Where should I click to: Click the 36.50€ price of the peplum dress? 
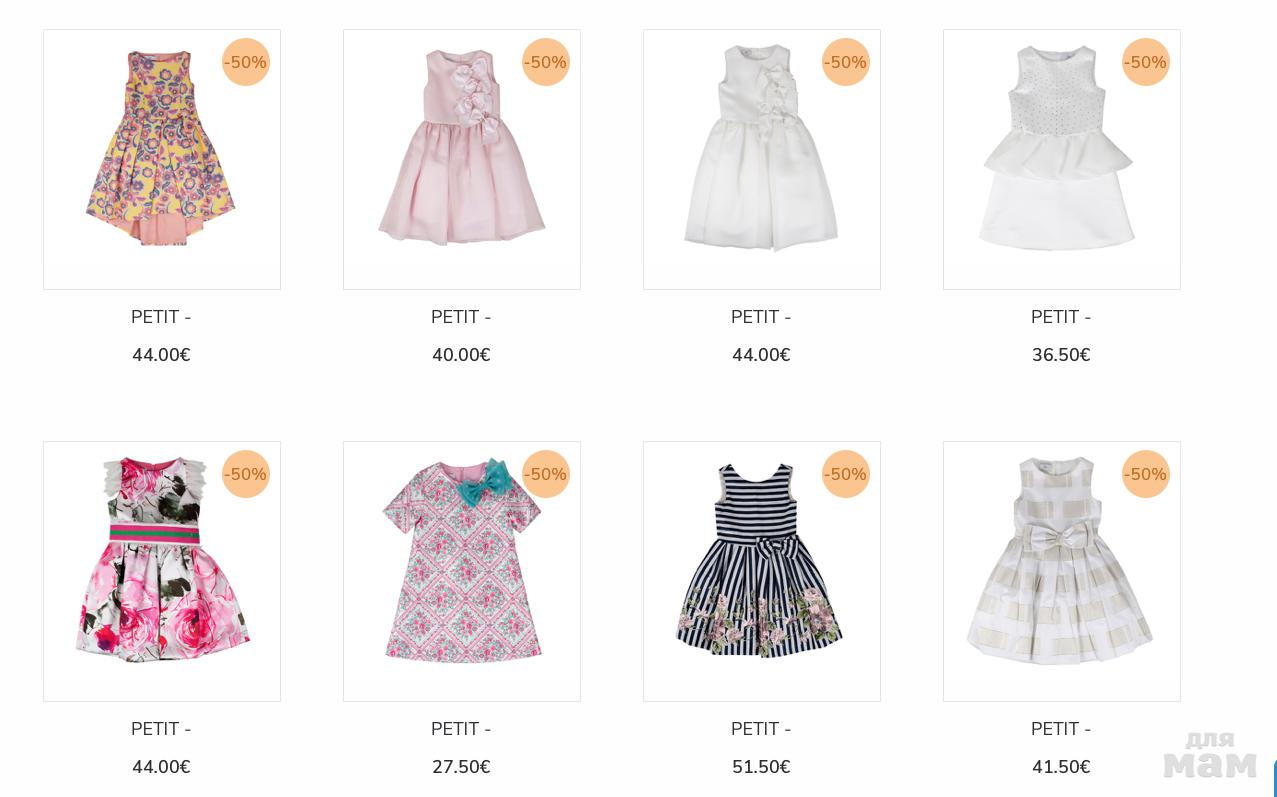[x=1061, y=355]
